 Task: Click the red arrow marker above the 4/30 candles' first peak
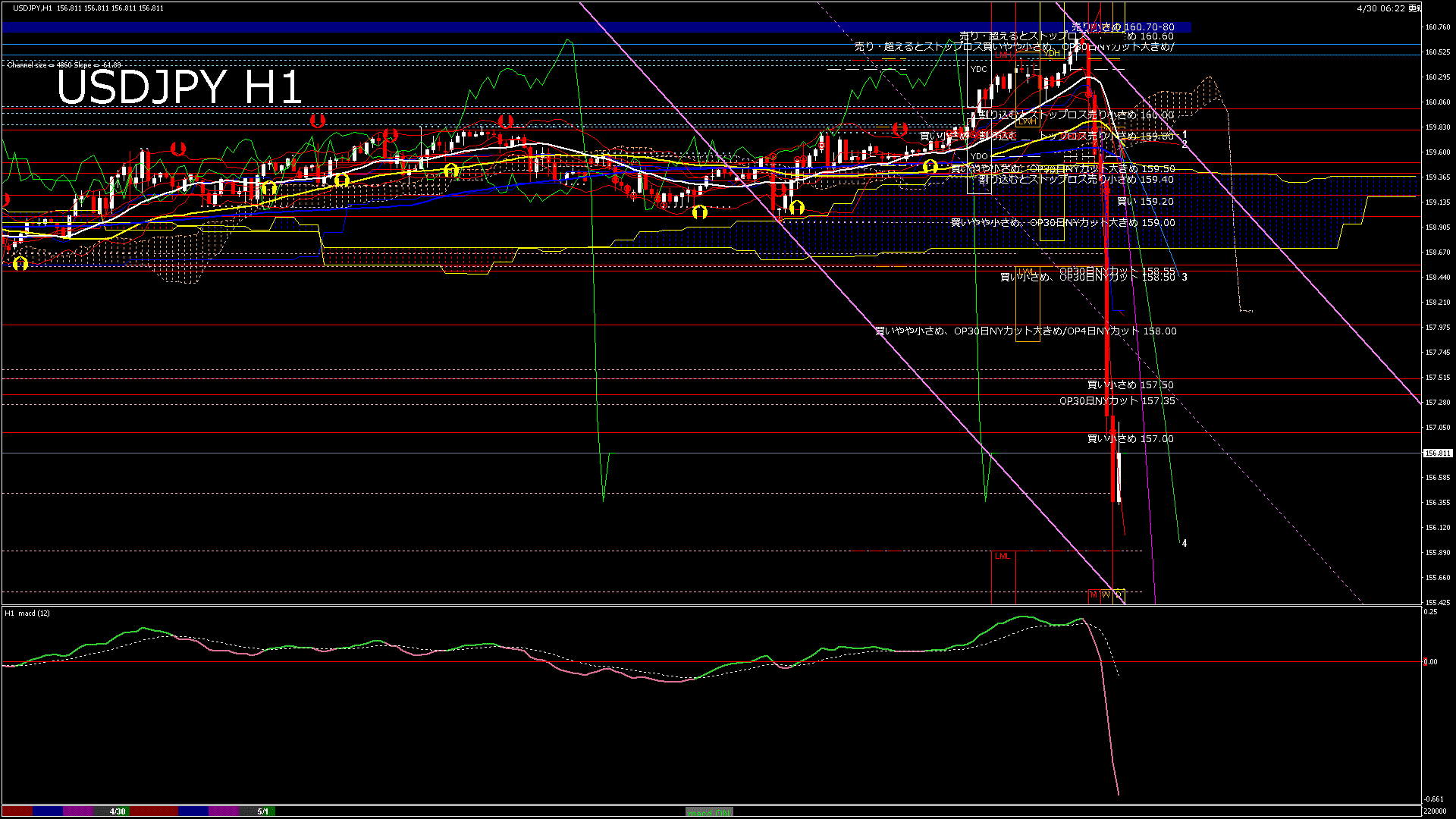point(178,149)
